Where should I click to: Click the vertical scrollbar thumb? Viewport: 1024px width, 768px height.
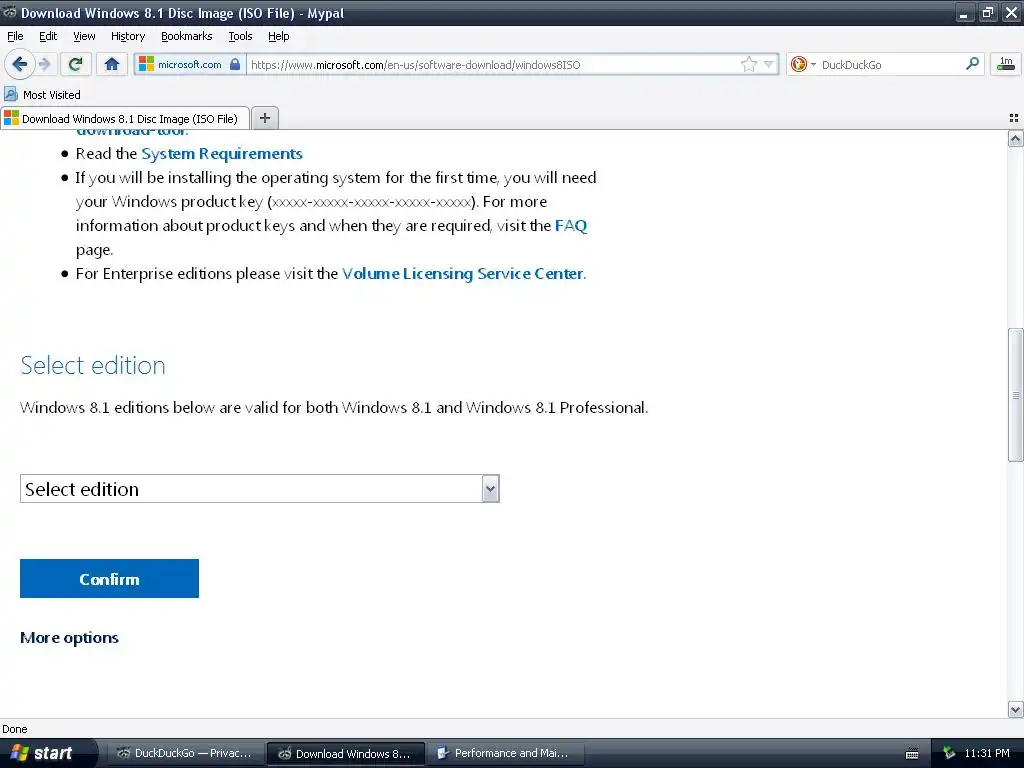[x=1015, y=395]
